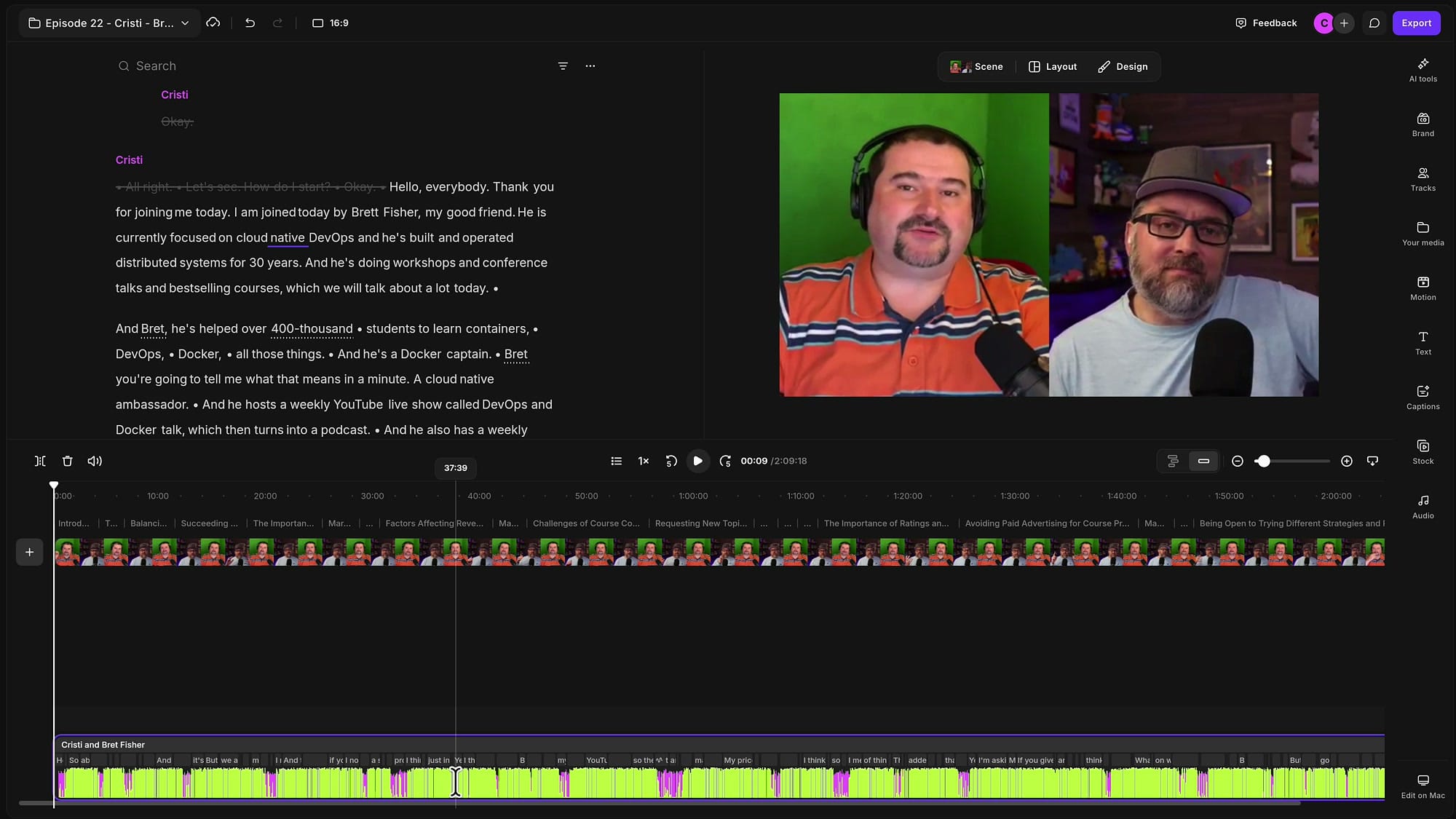The width and height of the screenshot is (1456, 819).
Task: Open the Motion panel
Action: pyautogui.click(x=1423, y=288)
